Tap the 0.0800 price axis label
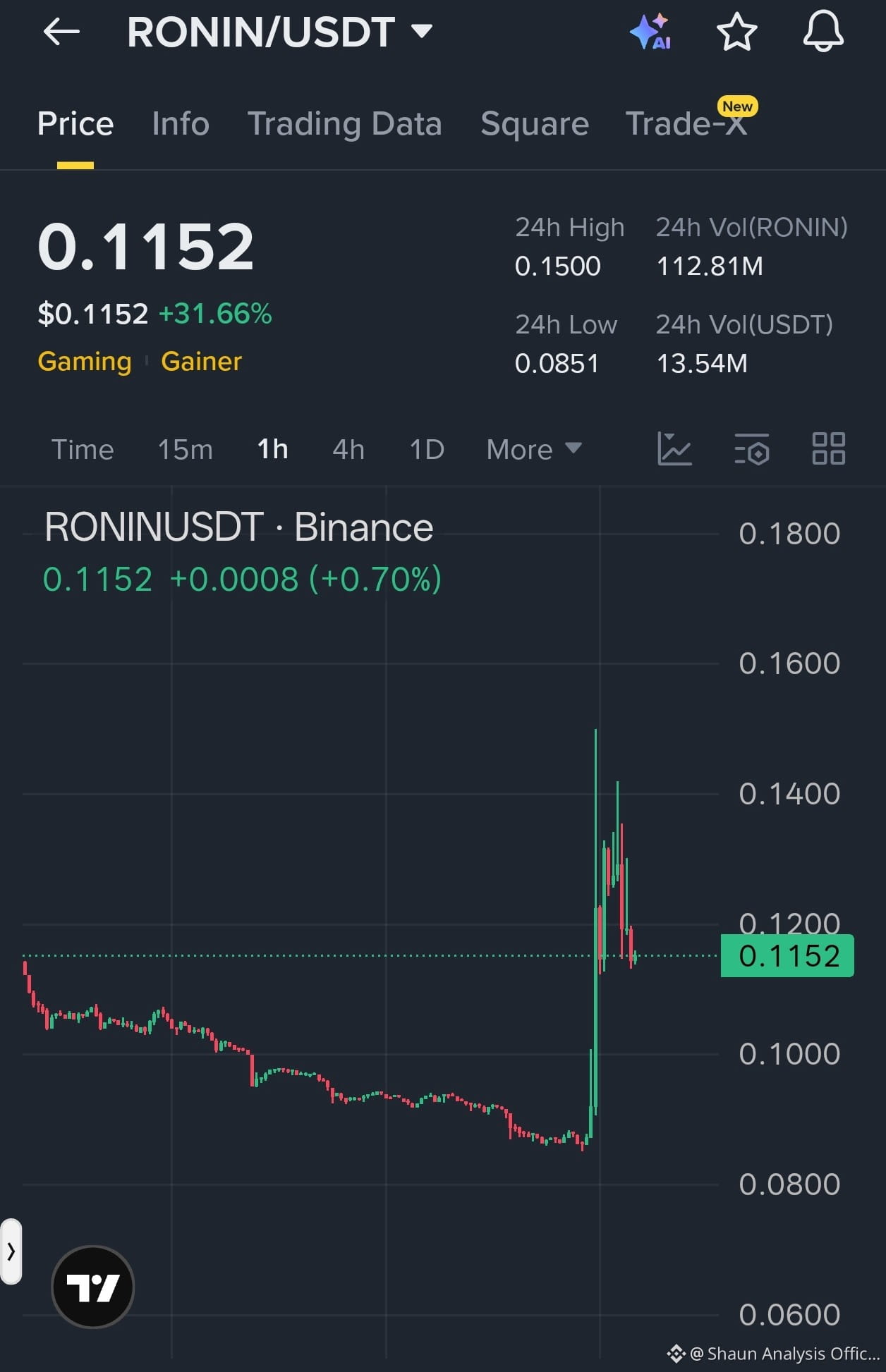Image resolution: width=886 pixels, height=1372 pixels. coord(789,1184)
